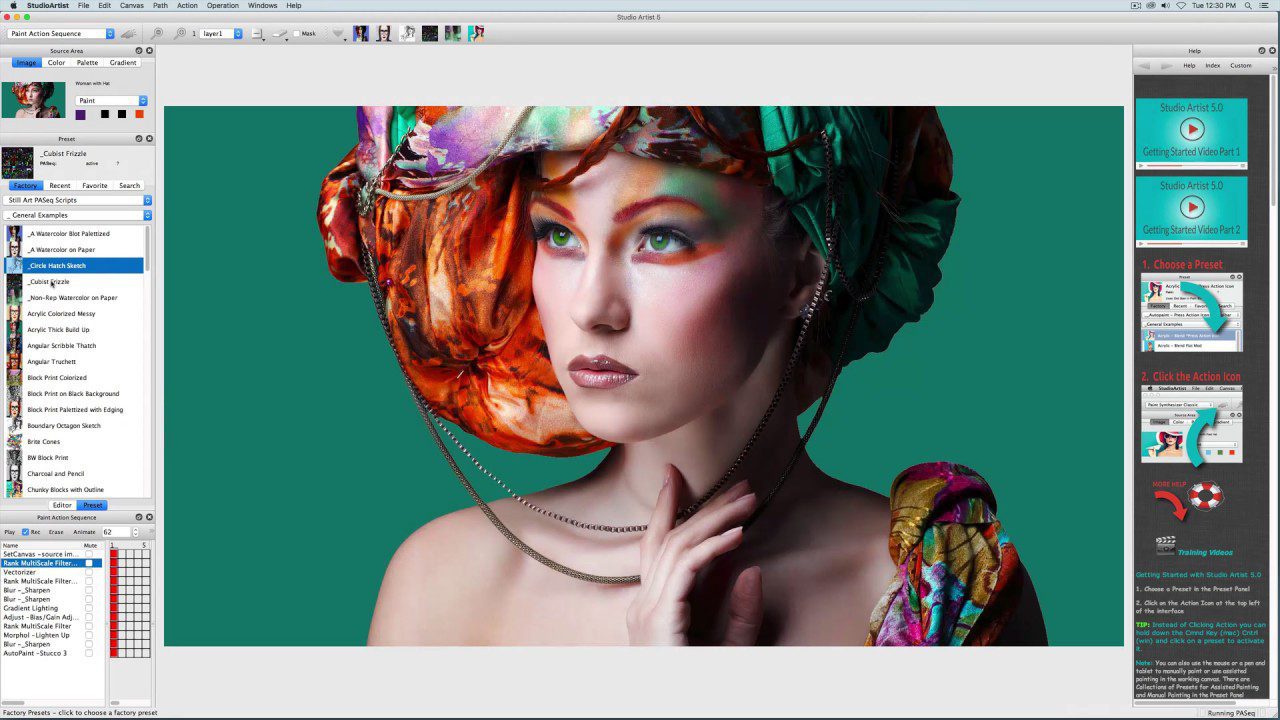
Task: Click the Animate button
Action: click(x=84, y=532)
